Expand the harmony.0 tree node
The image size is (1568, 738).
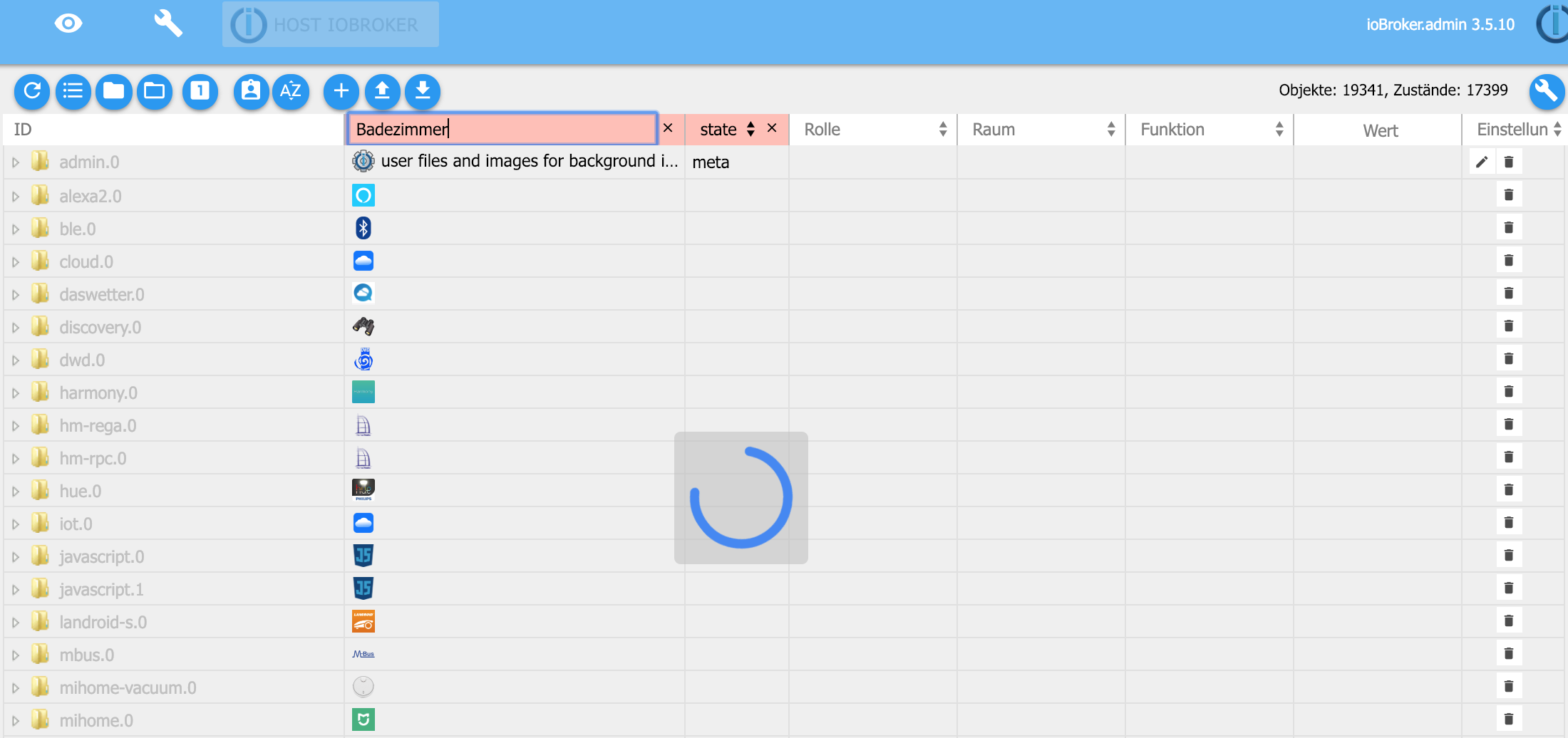[x=15, y=393]
